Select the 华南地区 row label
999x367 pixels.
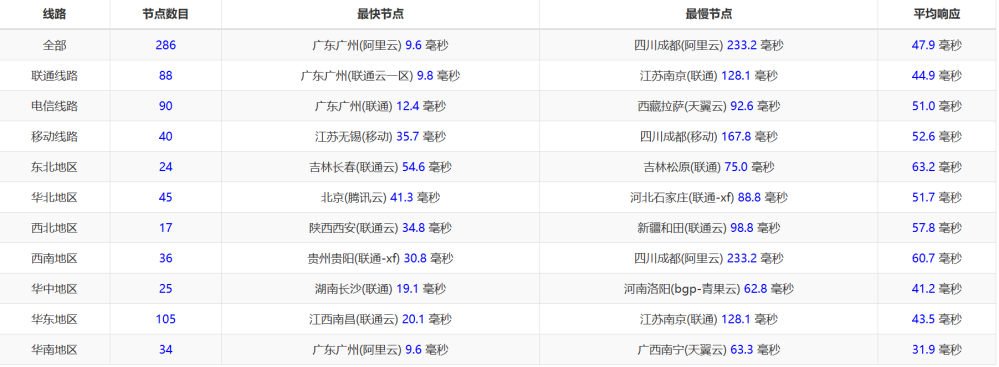55,349
